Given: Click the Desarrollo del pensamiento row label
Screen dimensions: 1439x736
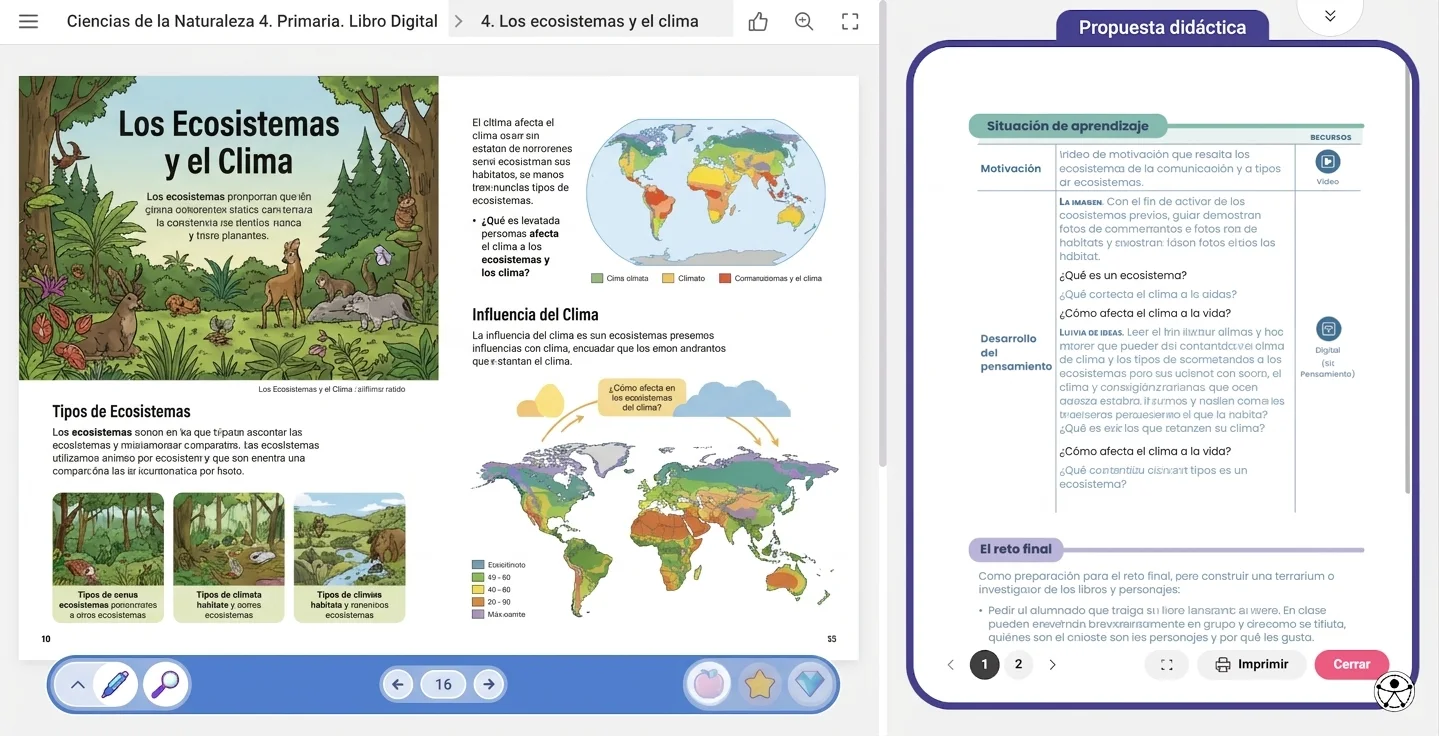Looking at the screenshot, I should [x=1015, y=352].
